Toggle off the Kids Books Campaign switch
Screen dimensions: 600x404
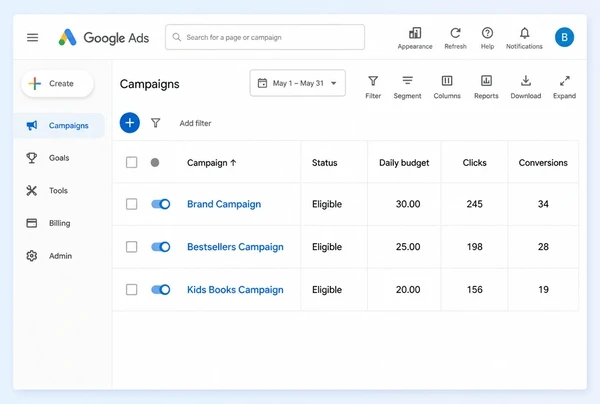(161, 290)
